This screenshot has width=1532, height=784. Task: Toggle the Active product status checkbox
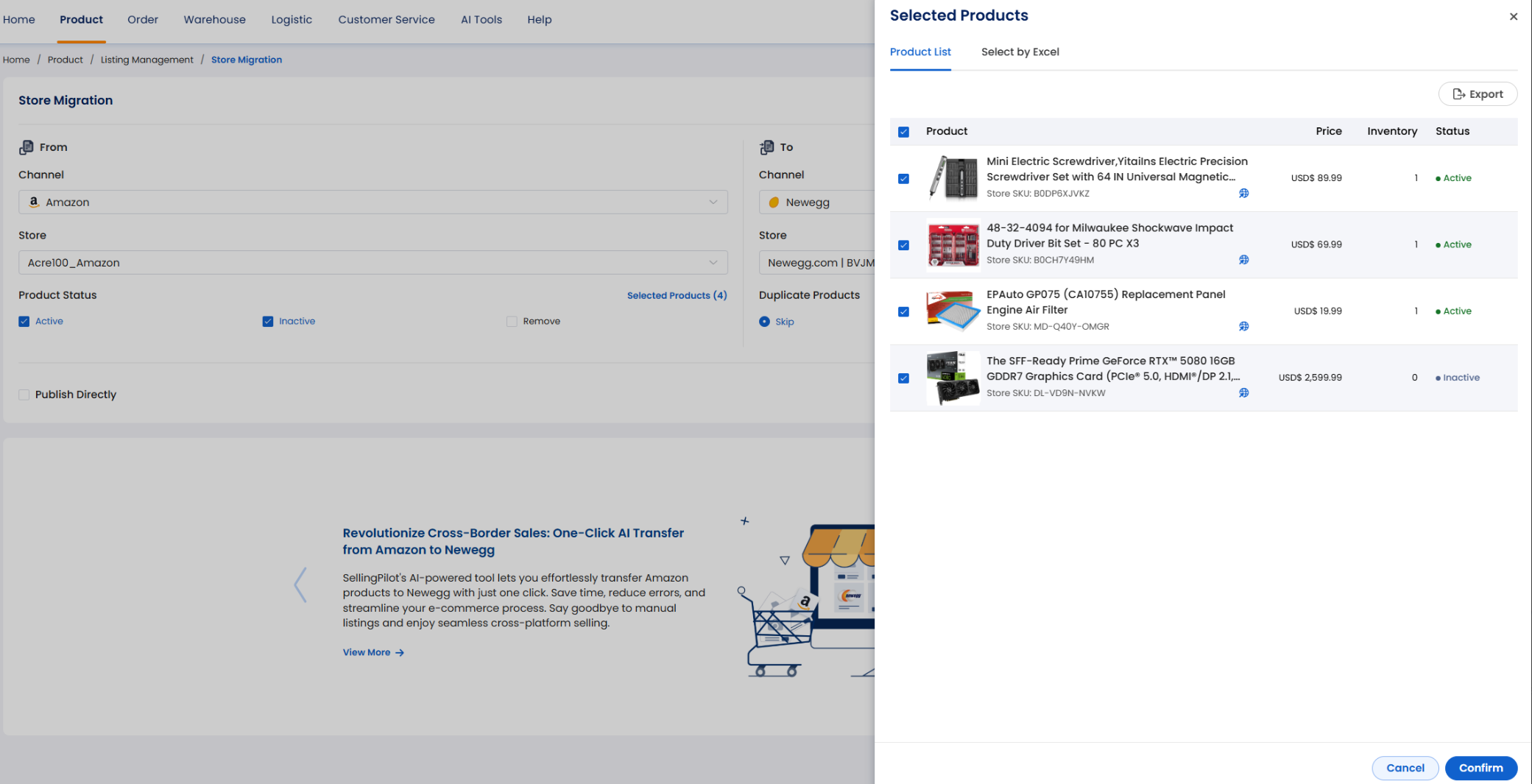pyautogui.click(x=24, y=322)
